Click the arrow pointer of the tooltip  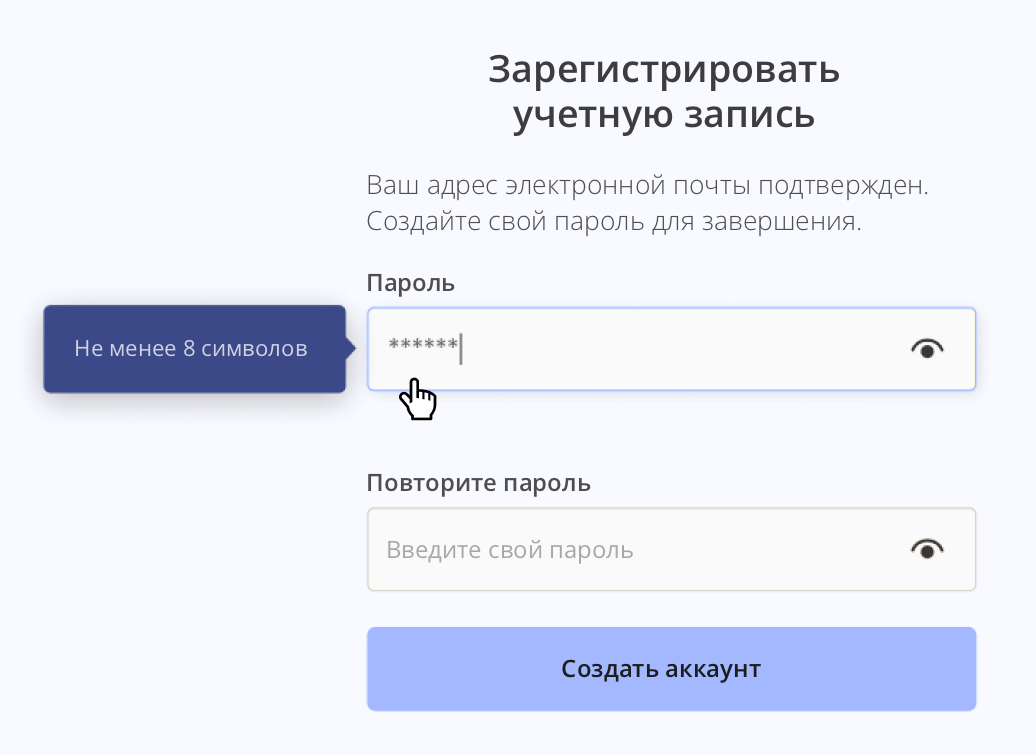click(x=351, y=349)
